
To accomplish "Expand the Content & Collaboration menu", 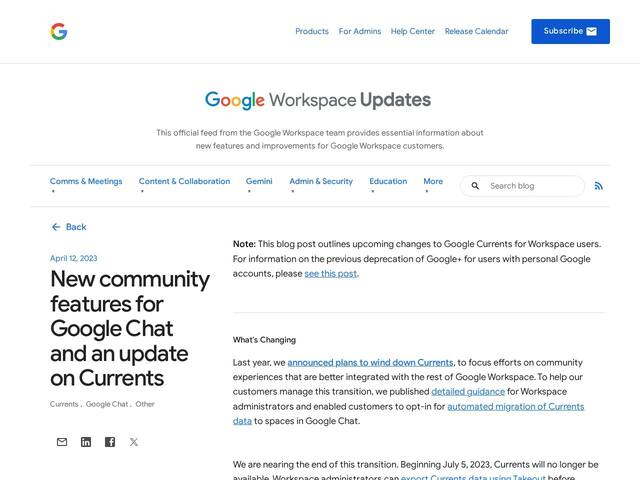I will coord(184,181).
